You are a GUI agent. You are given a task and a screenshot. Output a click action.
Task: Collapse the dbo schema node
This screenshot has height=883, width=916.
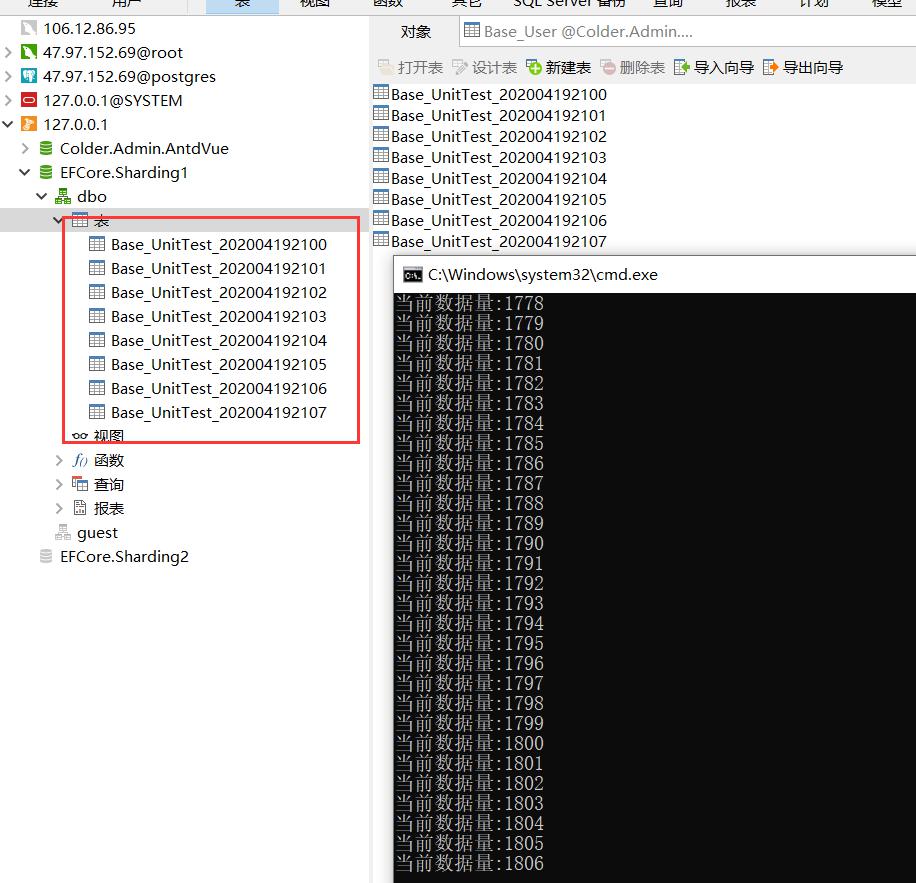tap(42, 196)
